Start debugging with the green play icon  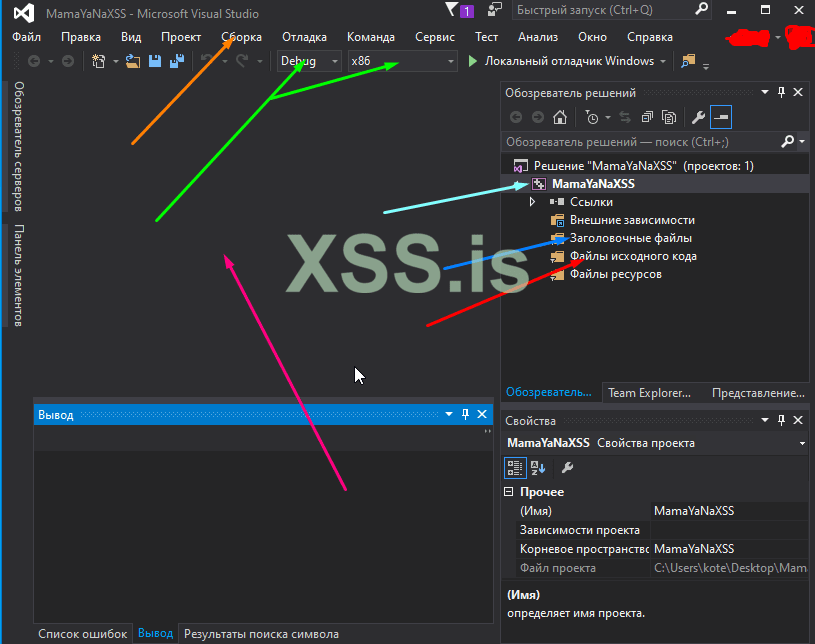click(x=472, y=61)
